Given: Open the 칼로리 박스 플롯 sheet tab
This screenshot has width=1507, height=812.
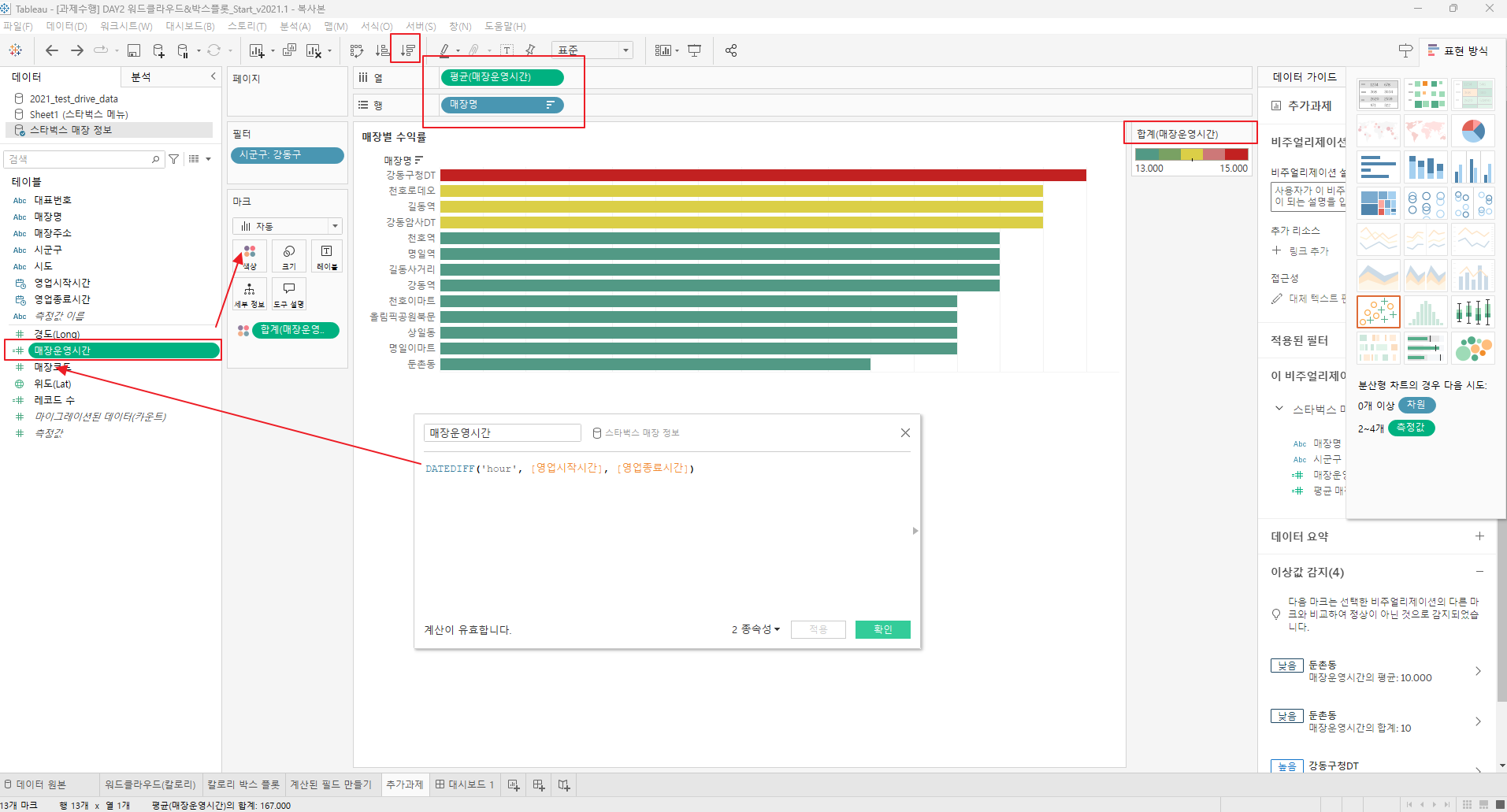Looking at the screenshot, I should (243, 784).
